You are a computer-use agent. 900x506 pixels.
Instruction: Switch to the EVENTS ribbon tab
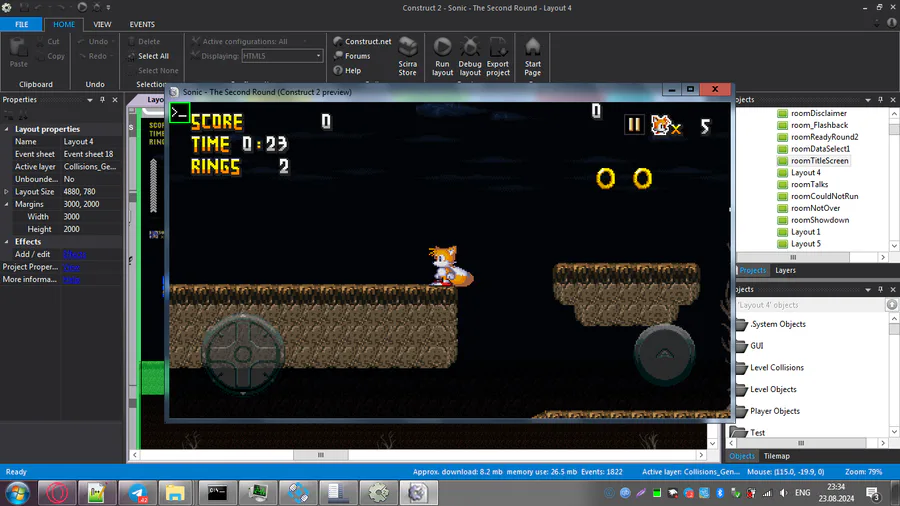coord(142,24)
